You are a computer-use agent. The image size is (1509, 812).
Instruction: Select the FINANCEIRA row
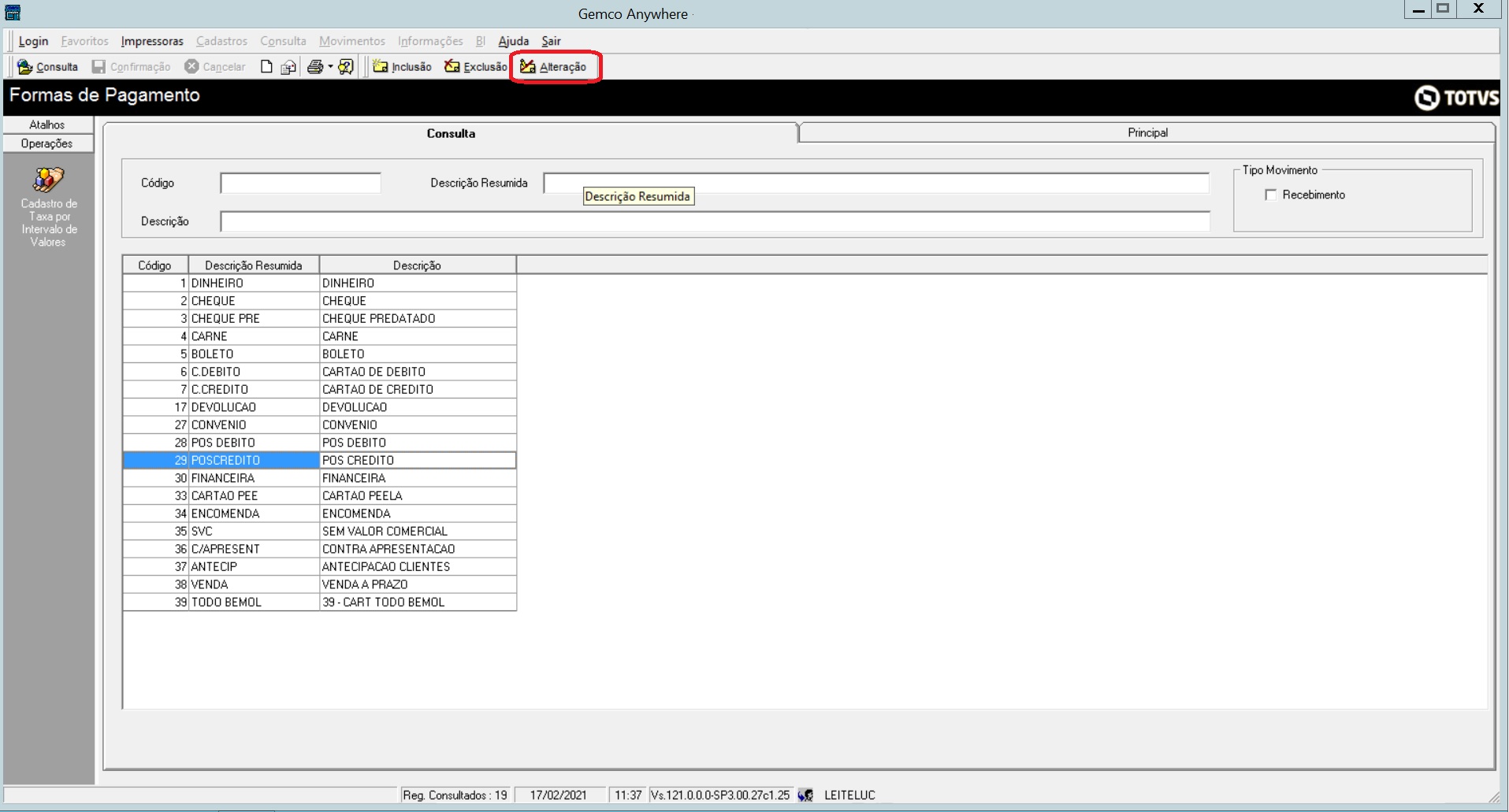click(319, 478)
